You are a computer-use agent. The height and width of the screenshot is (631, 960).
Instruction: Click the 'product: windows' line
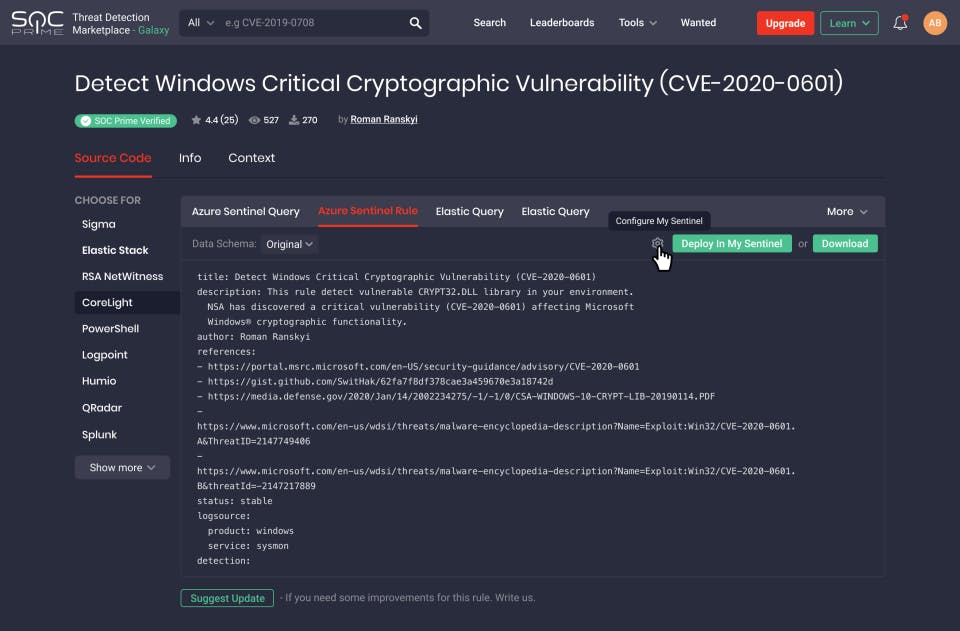pyautogui.click(x=250, y=531)
